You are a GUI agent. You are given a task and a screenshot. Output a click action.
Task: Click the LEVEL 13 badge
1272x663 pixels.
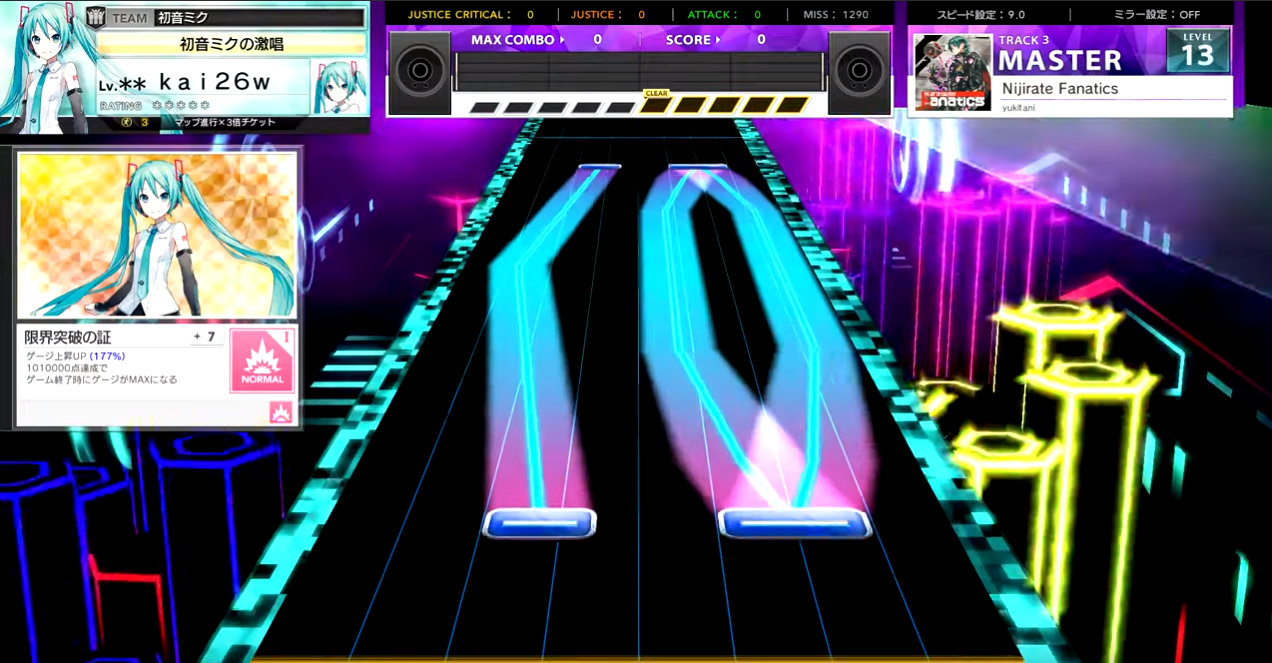(x=1197, y=50)
